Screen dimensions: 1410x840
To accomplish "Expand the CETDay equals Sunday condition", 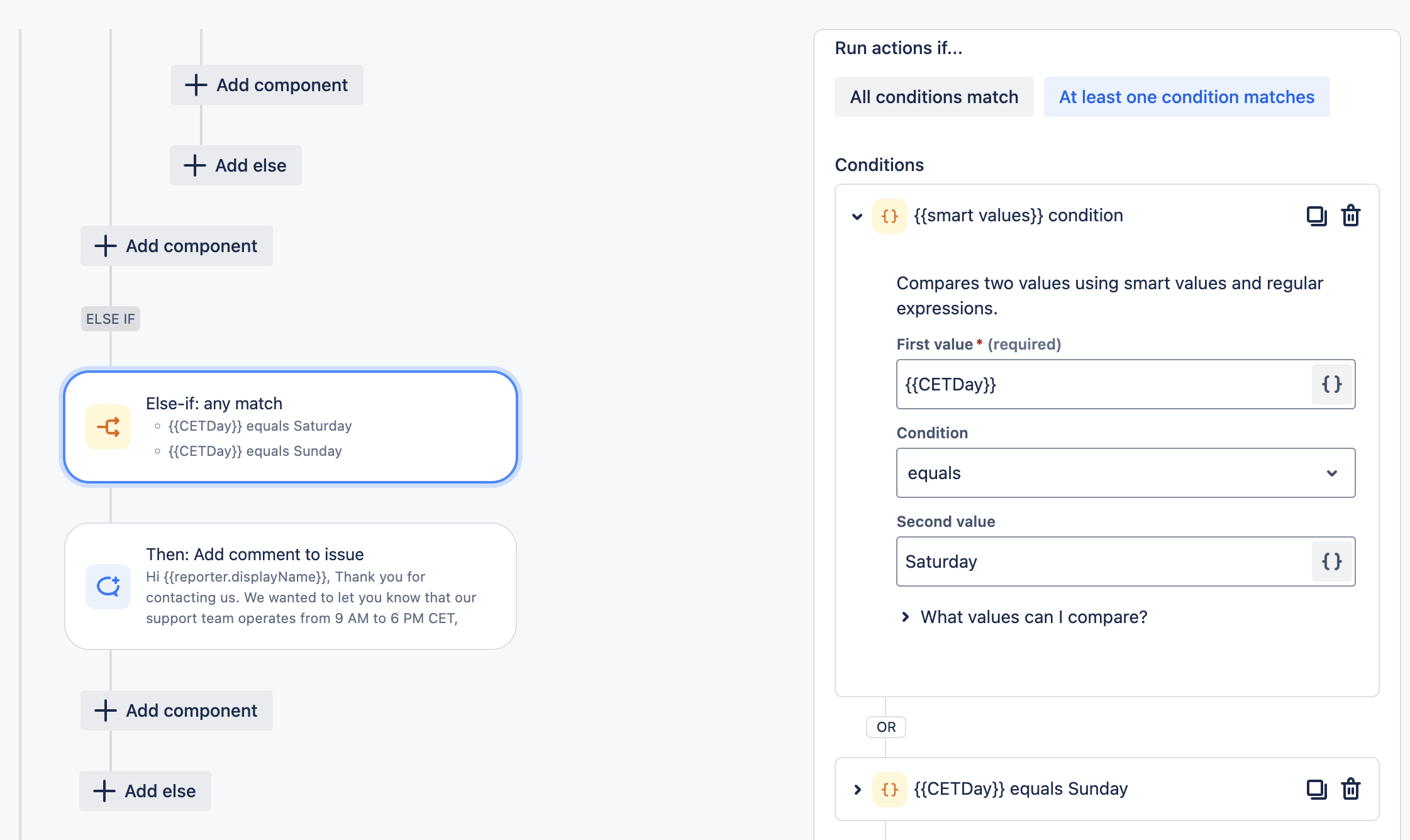I will [x=857, y=790].
